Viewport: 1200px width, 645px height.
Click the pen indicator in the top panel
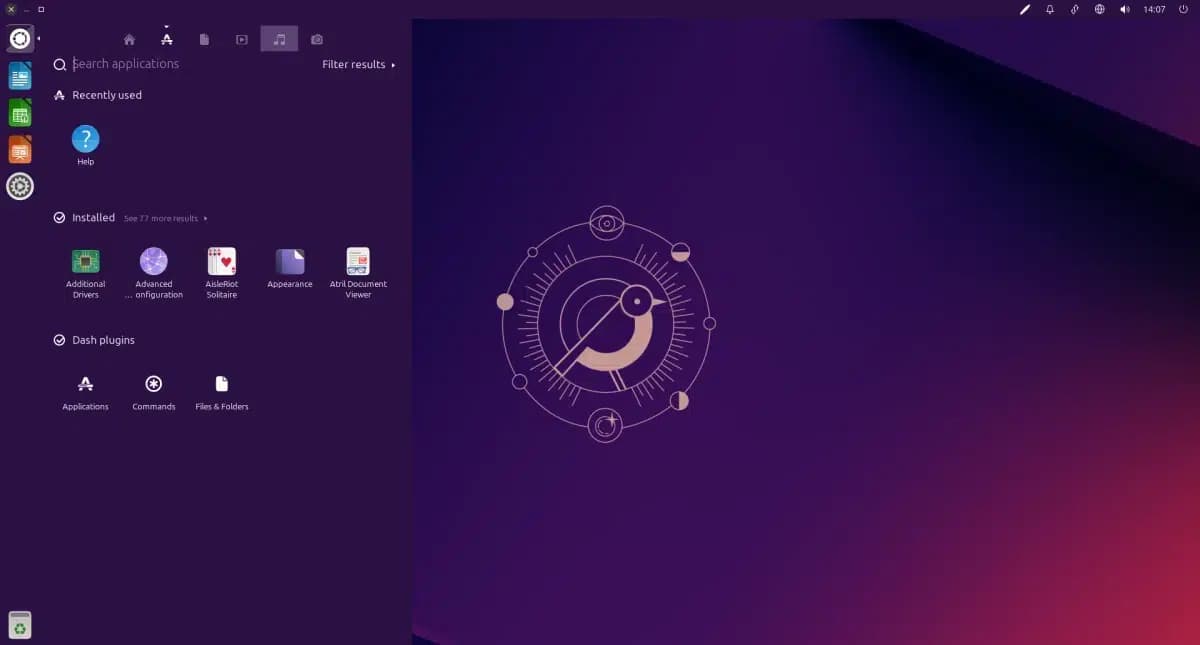[1025, 9]
